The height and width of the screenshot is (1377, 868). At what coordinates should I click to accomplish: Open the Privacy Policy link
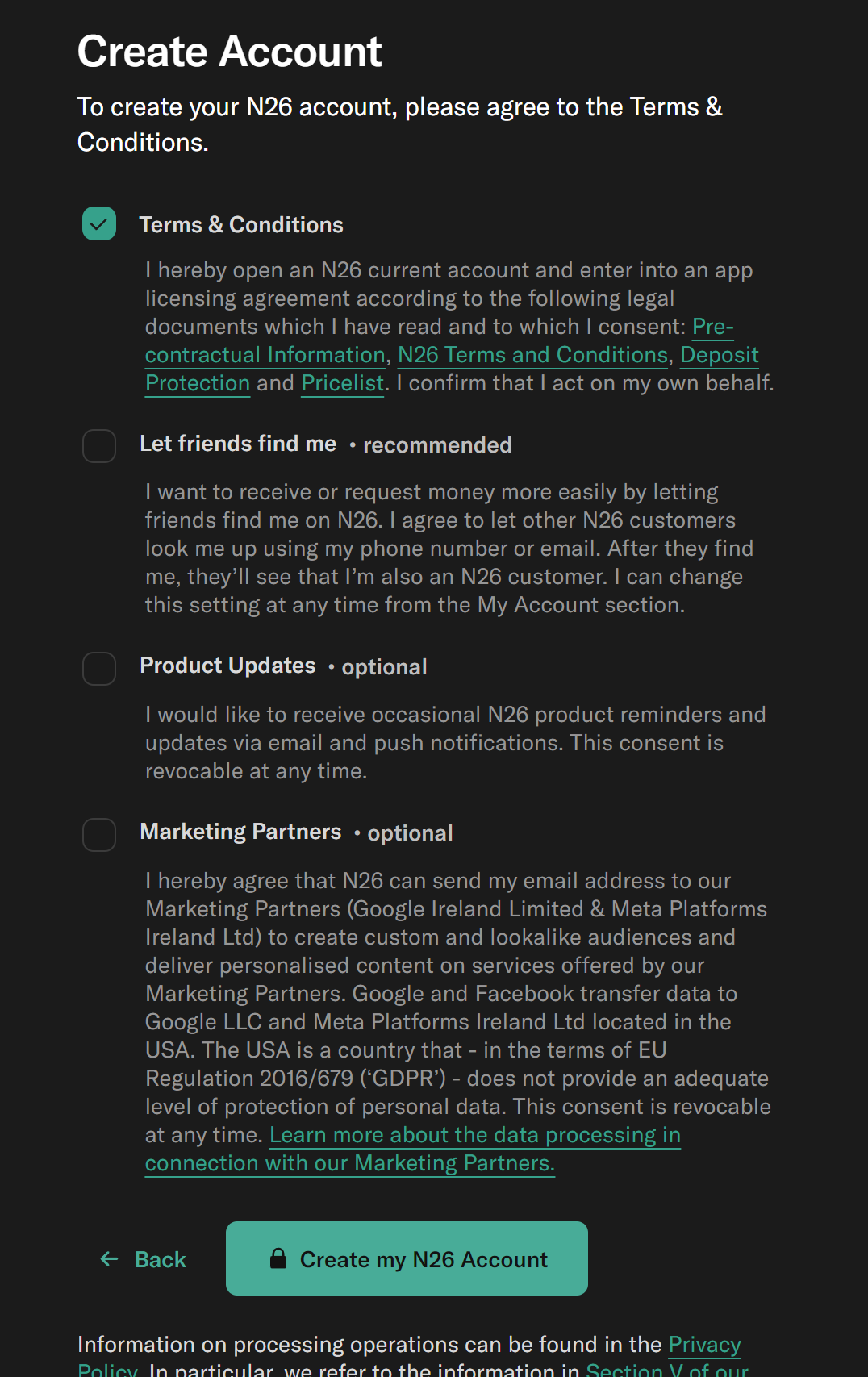tap(704, 1345)
